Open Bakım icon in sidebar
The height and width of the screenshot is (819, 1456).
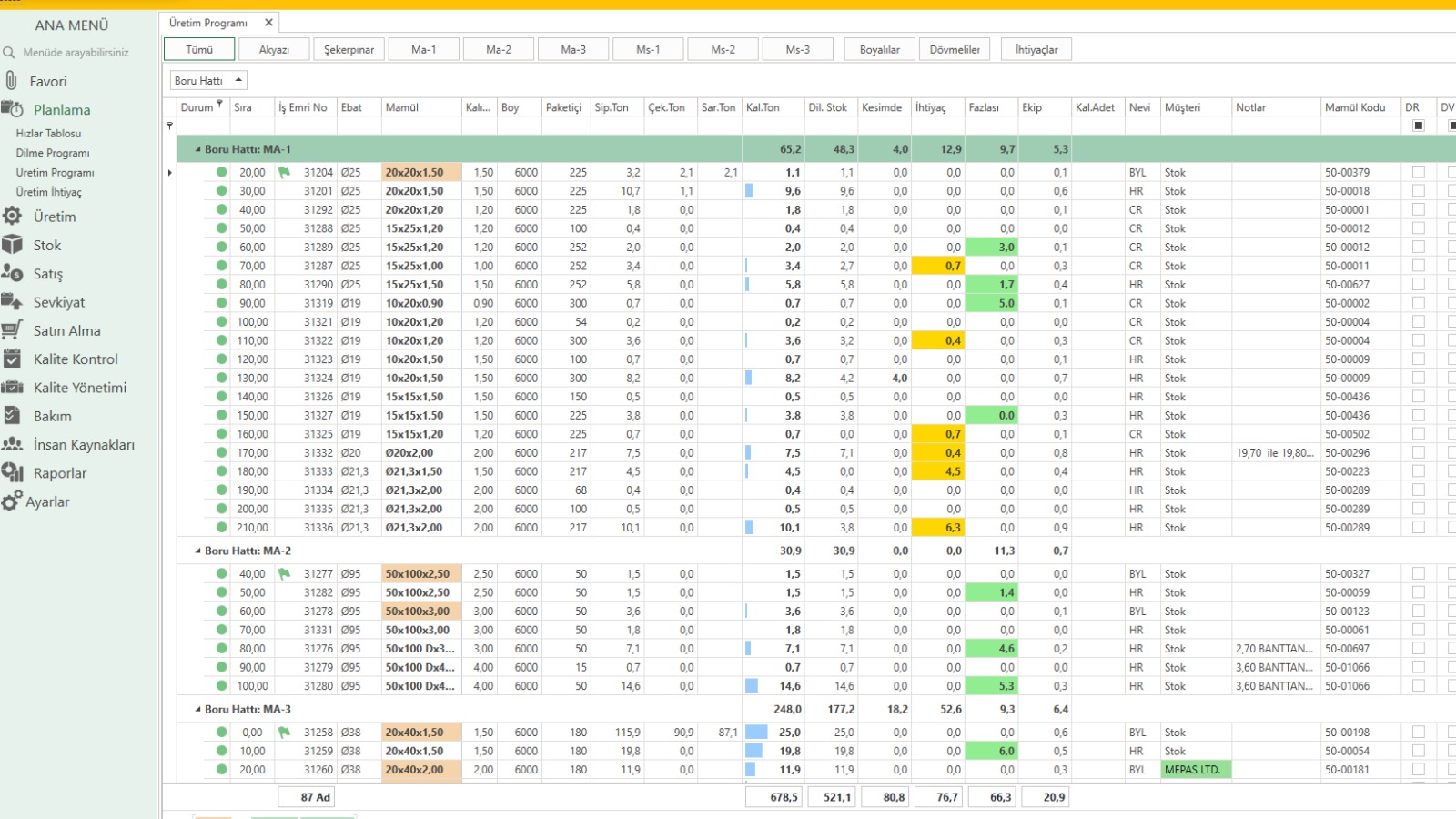[12, 416]
